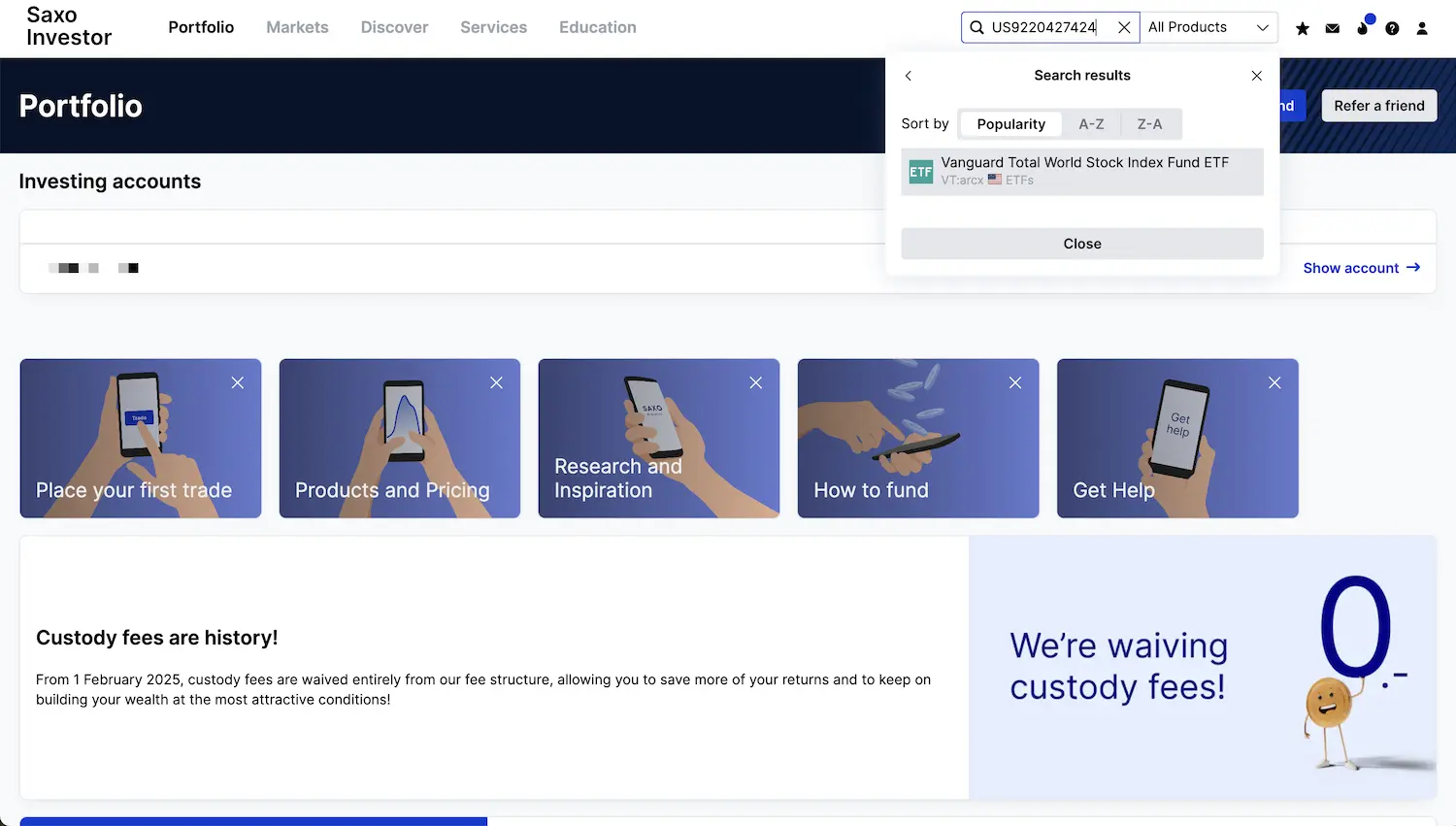Open the user profile icon

coord(1422,28)
